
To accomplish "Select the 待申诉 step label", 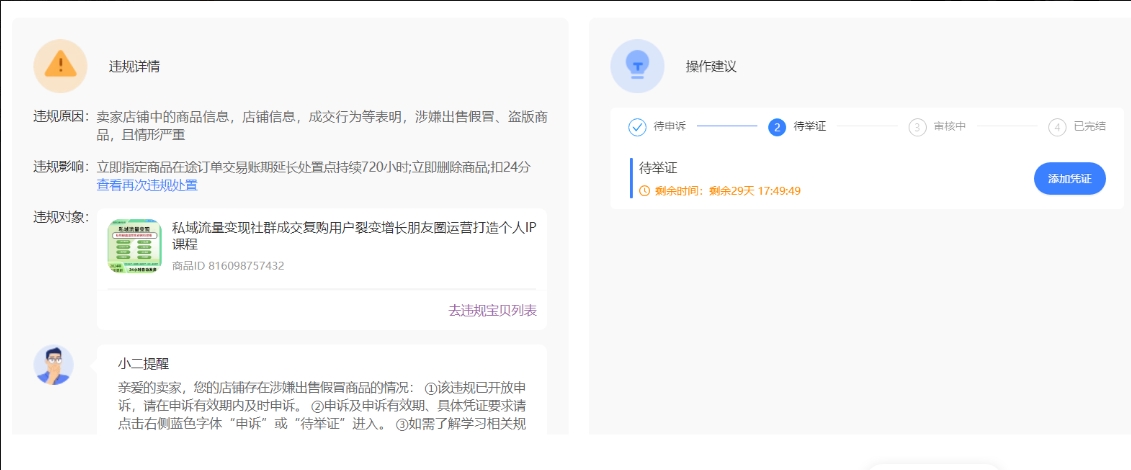I will (668, 127).
